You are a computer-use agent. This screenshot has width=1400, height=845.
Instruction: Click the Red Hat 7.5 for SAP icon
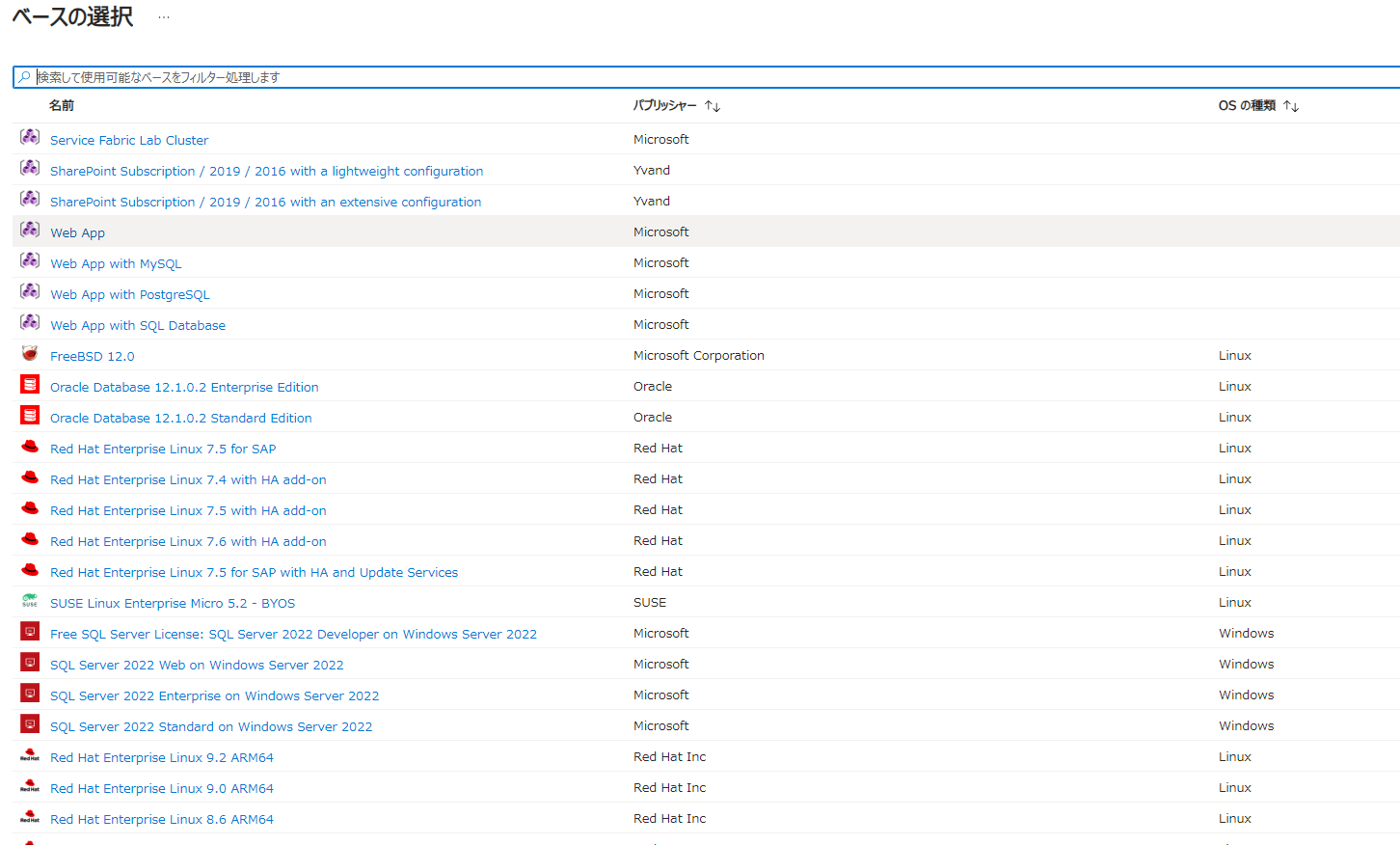(30, 447)
